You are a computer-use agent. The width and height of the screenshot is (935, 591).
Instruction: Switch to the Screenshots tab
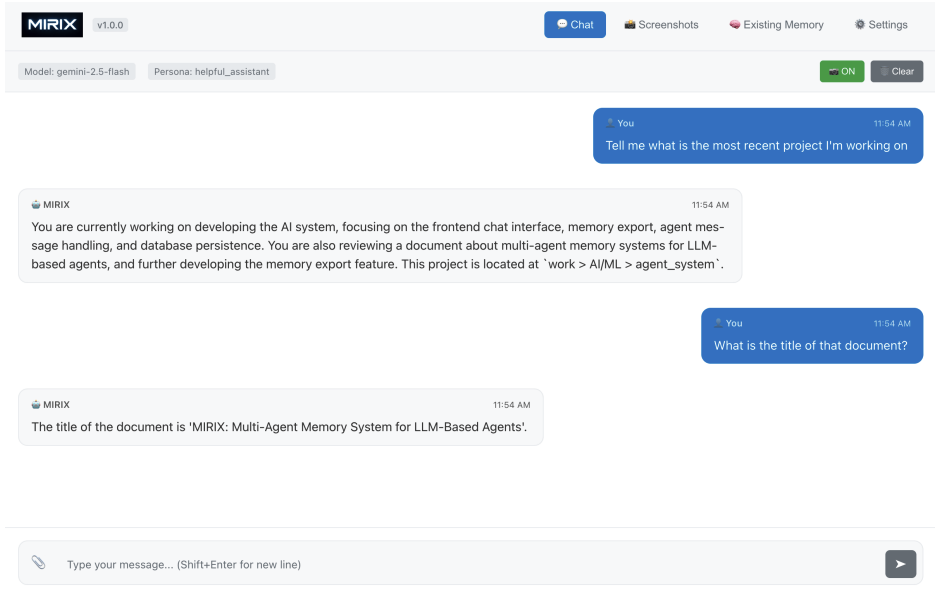click(661, 25)
